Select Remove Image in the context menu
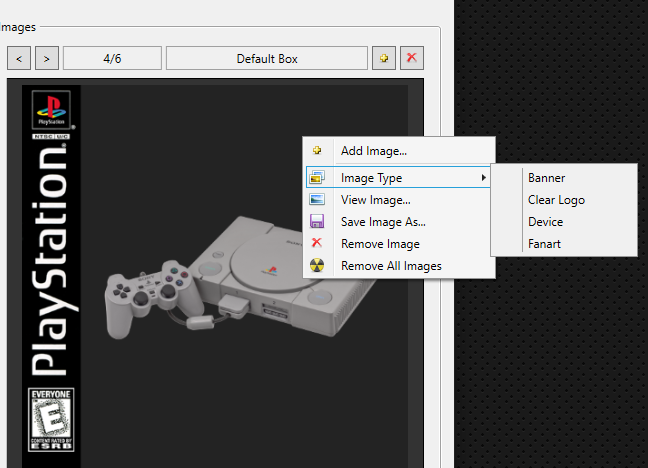The width and height of the screenshot is (648, 468). 399,244
